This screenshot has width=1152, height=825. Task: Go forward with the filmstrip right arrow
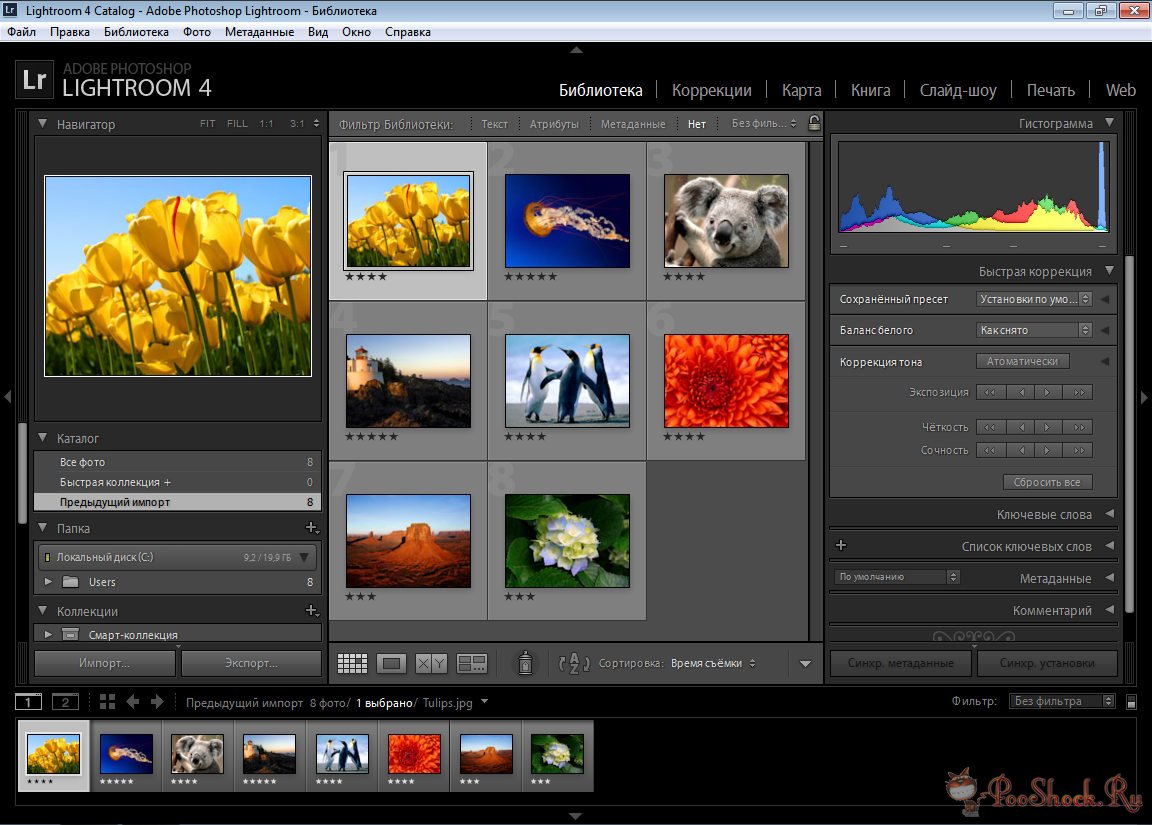coord(157,702)
